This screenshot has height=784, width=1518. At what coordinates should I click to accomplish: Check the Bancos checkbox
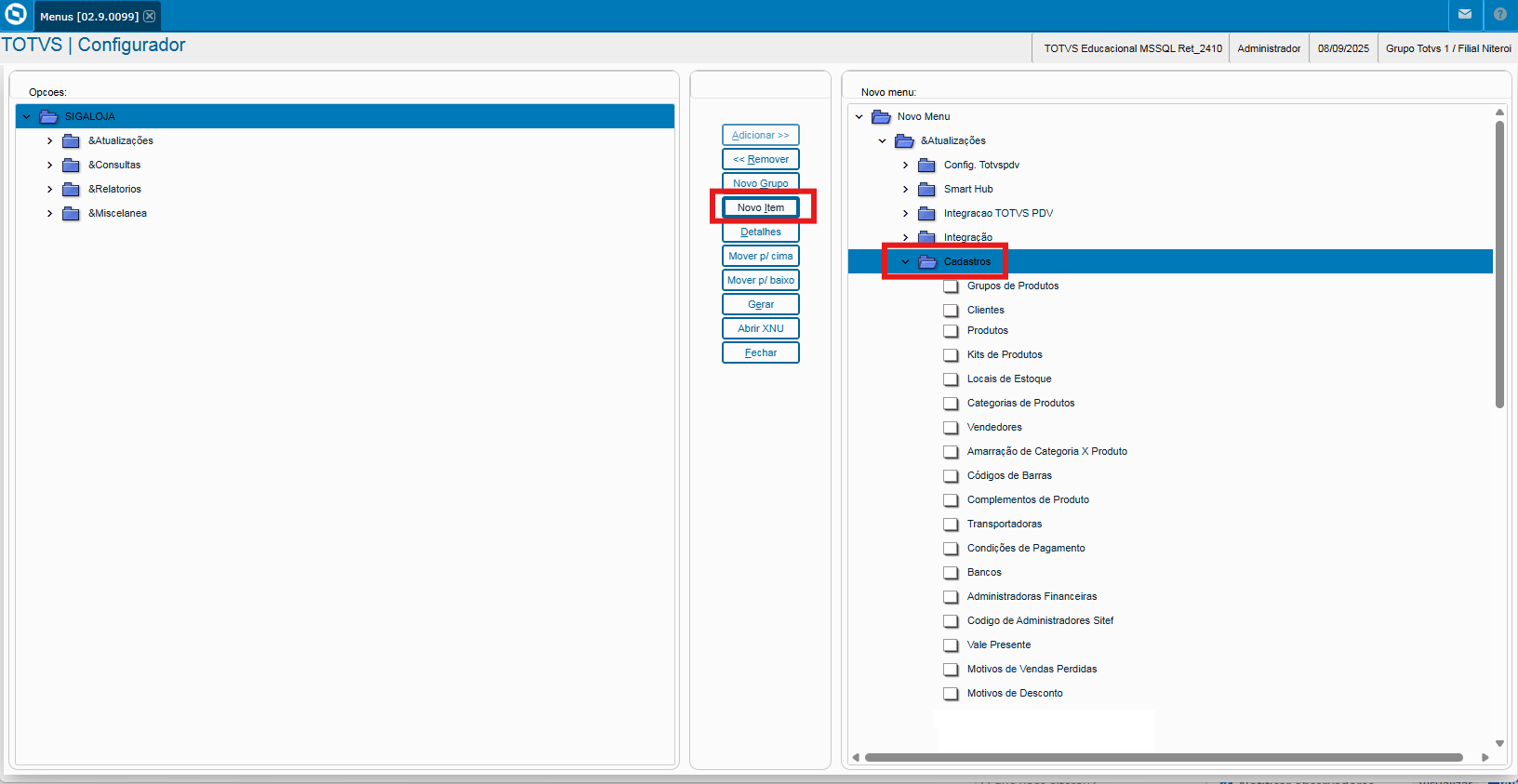click(x=951, y=572)
